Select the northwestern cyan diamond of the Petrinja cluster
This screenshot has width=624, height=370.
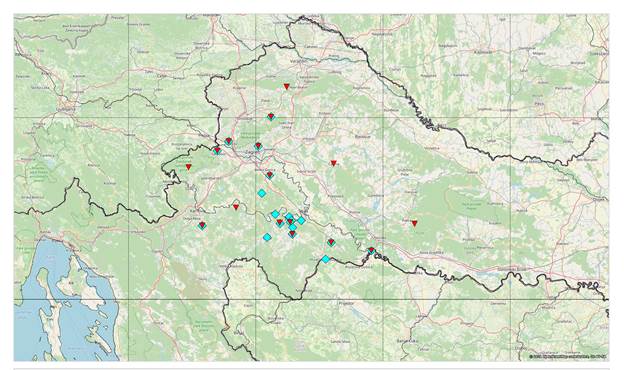275,214
